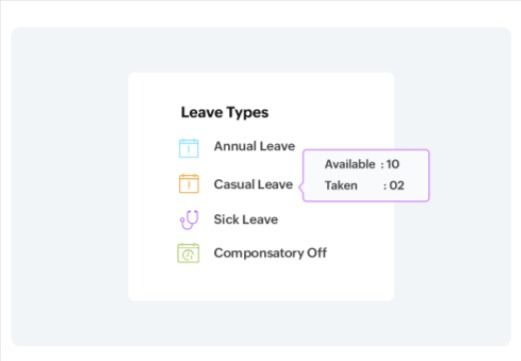Viewport: 521px width, 361px height.
Task: Select the Casual Leave text label
Action: 253,184
